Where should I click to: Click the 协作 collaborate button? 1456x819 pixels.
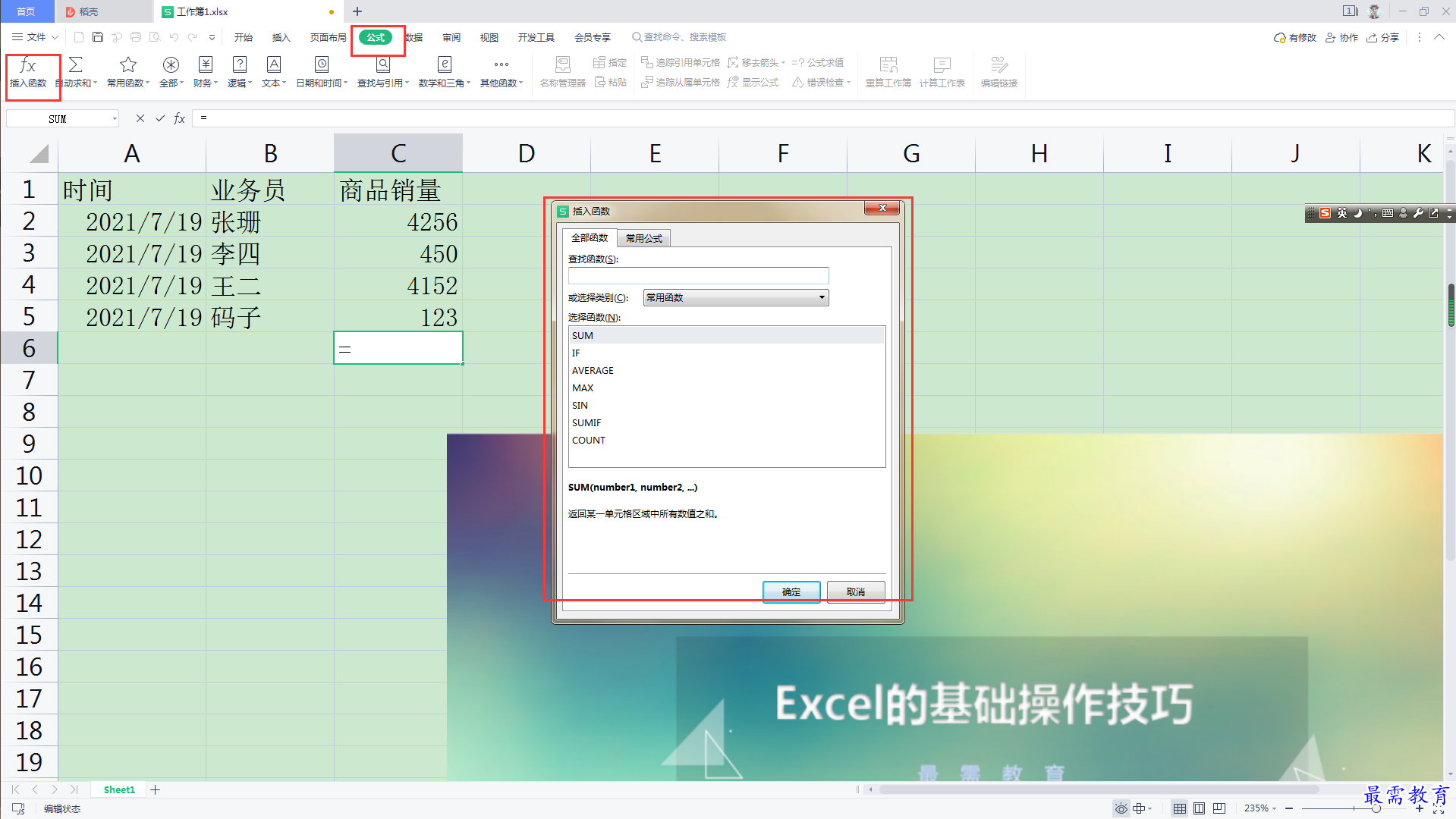coord(1342,37)
